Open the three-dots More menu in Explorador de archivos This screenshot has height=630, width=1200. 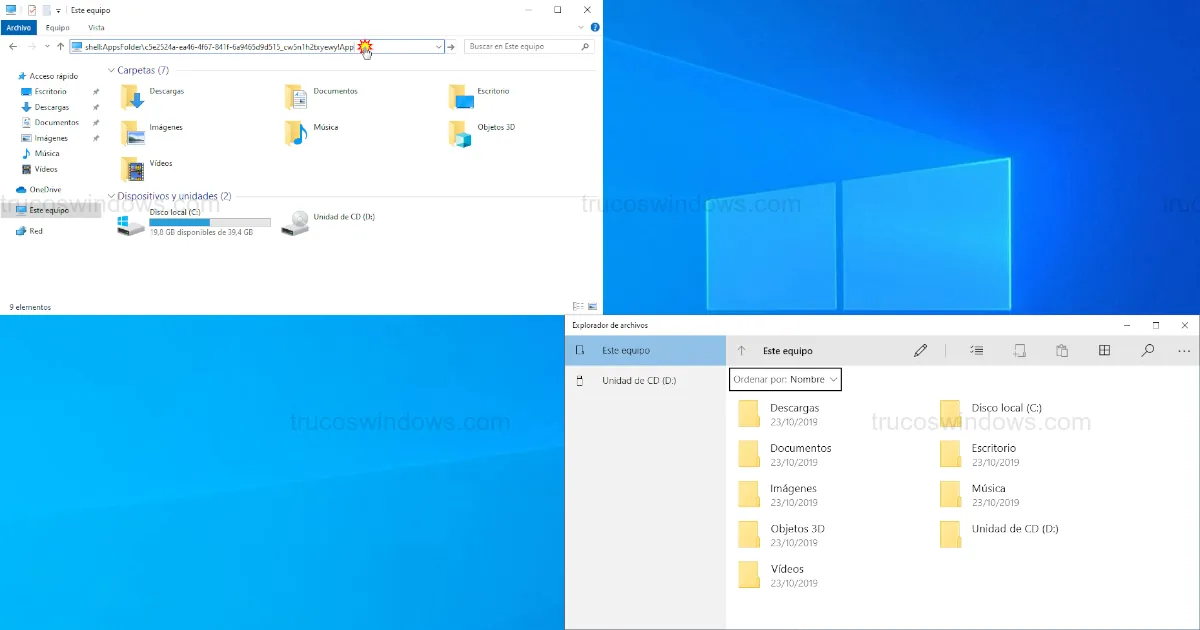(1184, 351)
